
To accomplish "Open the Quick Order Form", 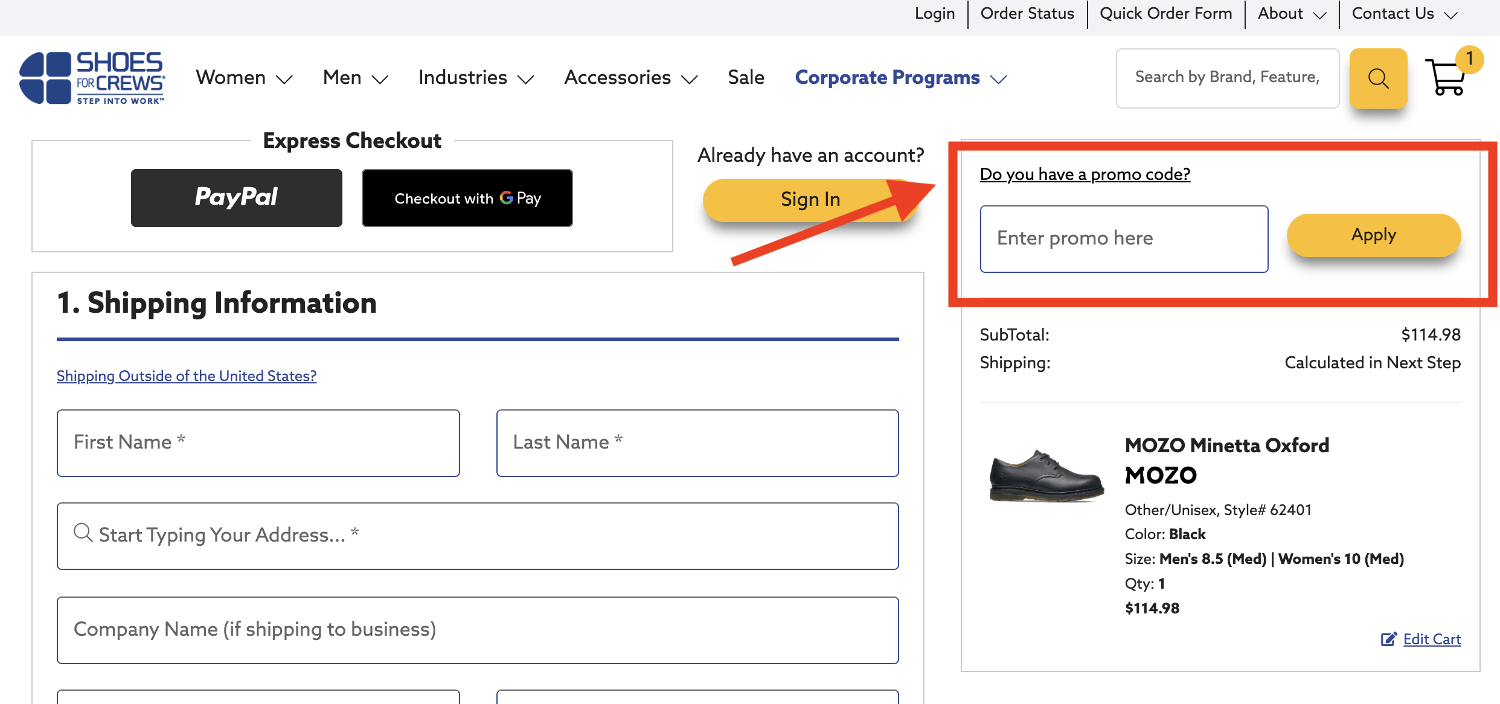I will [1166, 14].
